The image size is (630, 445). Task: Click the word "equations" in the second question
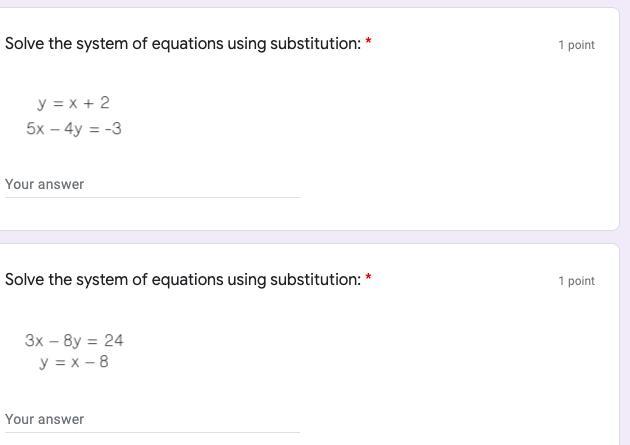[x=186, y=280]
